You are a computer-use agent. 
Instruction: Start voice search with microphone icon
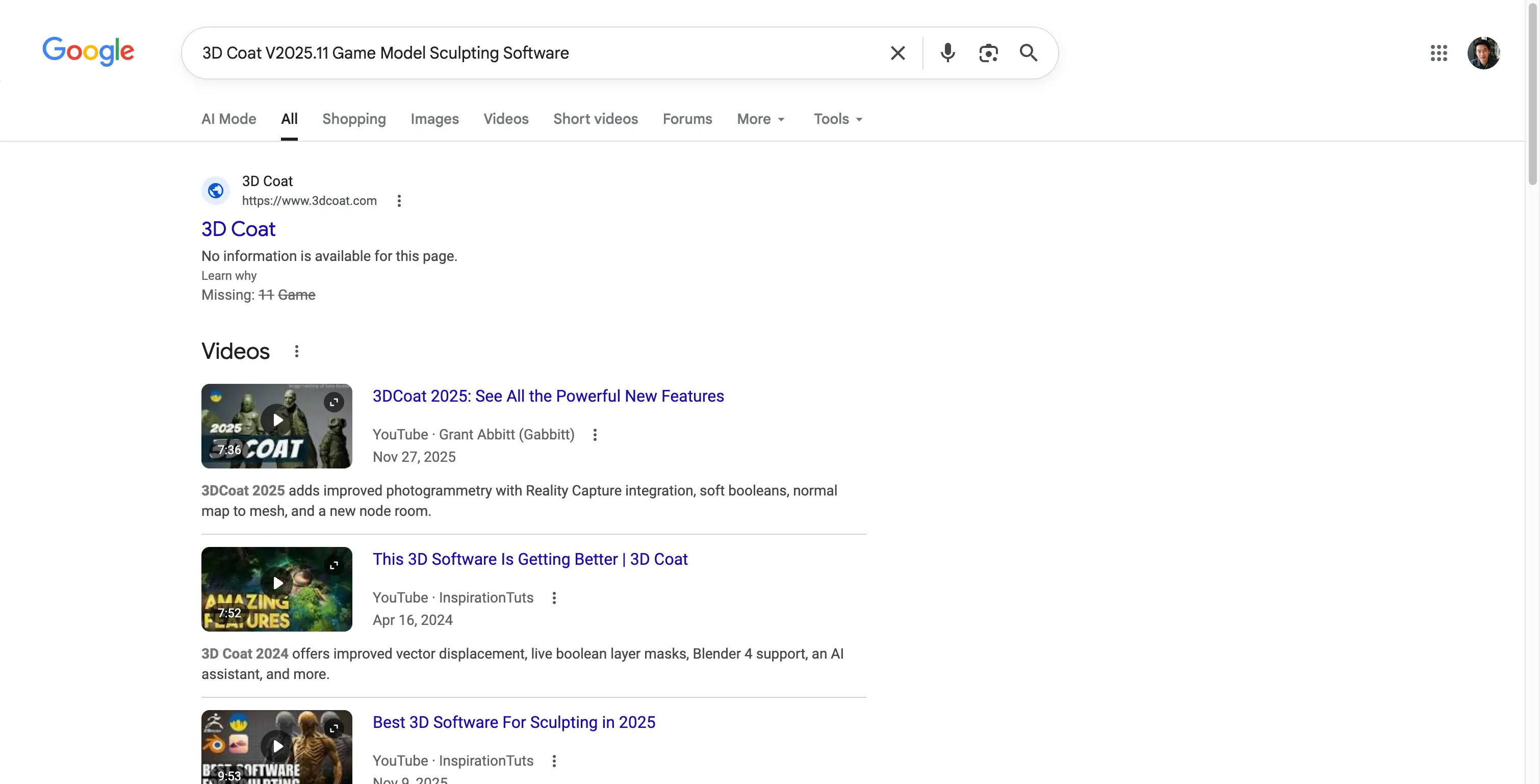pyautogui.click(x=947, y=53)
